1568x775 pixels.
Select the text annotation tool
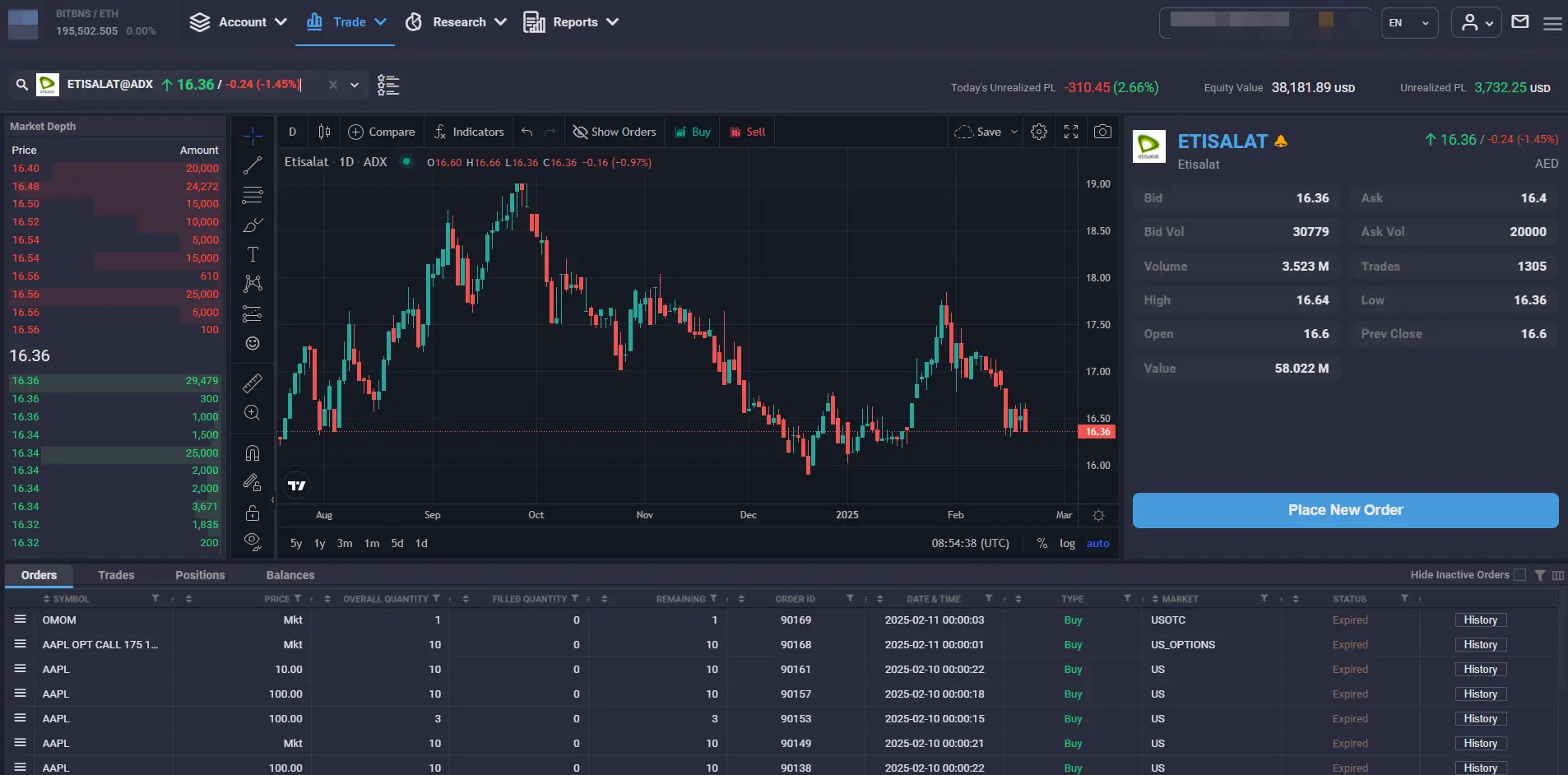pyautogui.click(x=253, y=254)
